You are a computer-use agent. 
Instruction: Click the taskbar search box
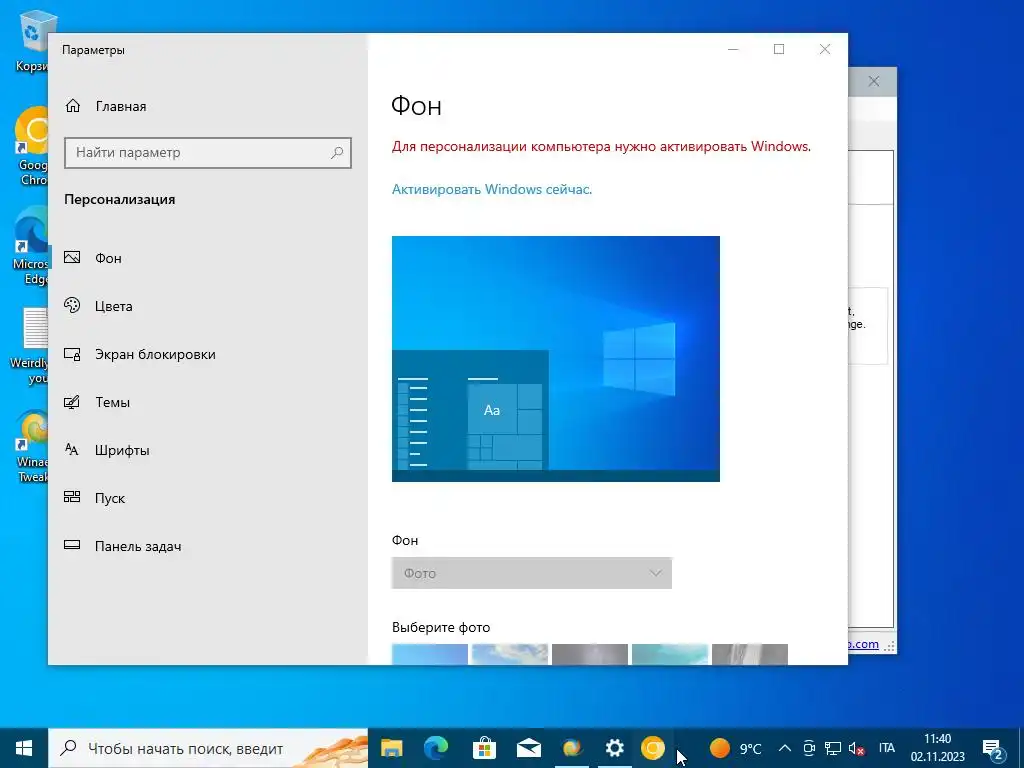coord(208,748)
